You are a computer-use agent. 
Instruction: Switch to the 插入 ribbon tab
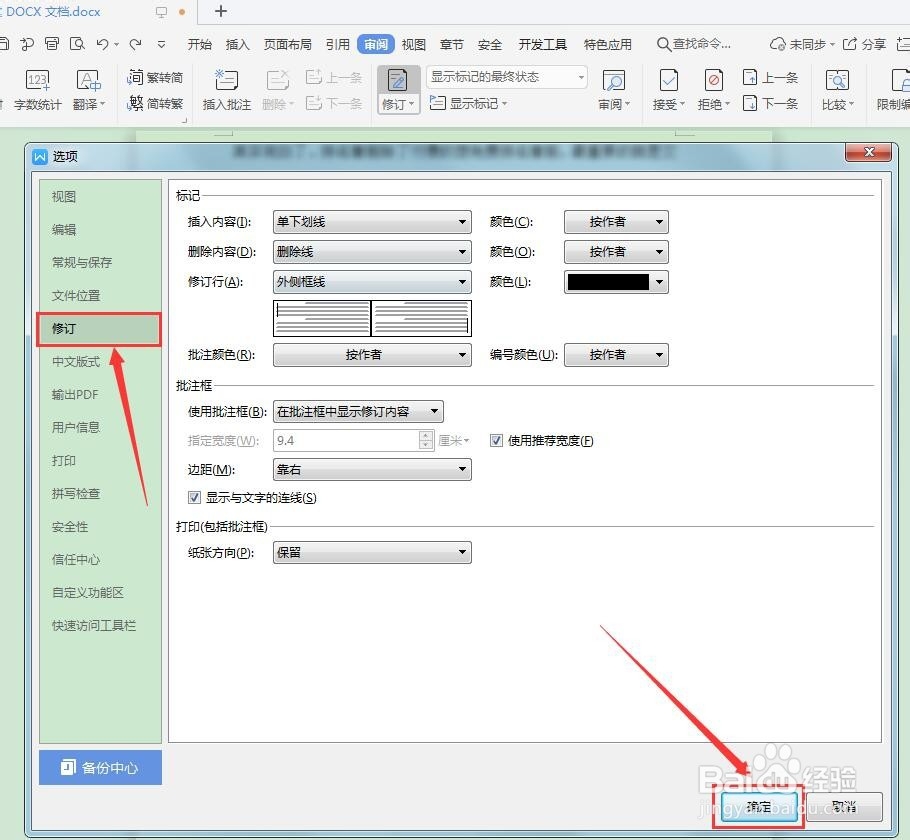click(237, 43)
